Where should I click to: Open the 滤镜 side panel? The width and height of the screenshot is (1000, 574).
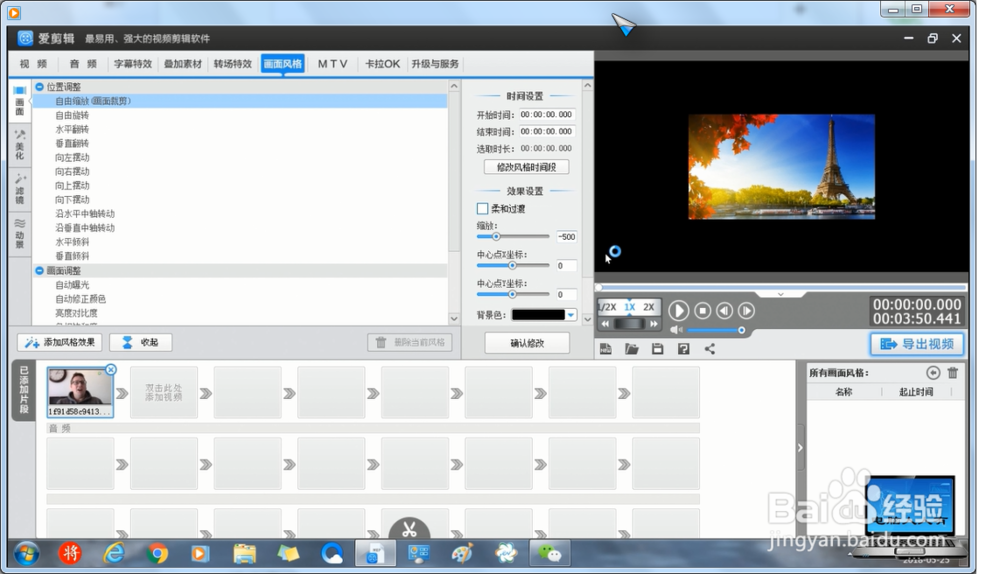(x=20, y=189)
